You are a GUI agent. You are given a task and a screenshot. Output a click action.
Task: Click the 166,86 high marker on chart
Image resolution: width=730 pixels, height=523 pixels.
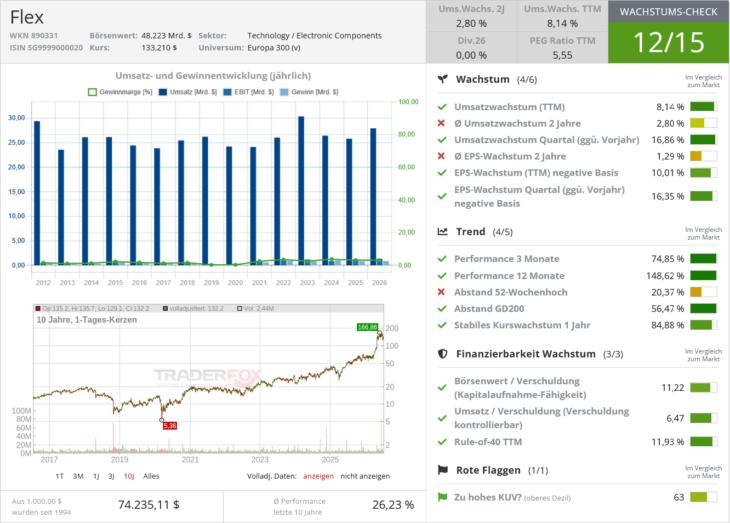[367, 327]
